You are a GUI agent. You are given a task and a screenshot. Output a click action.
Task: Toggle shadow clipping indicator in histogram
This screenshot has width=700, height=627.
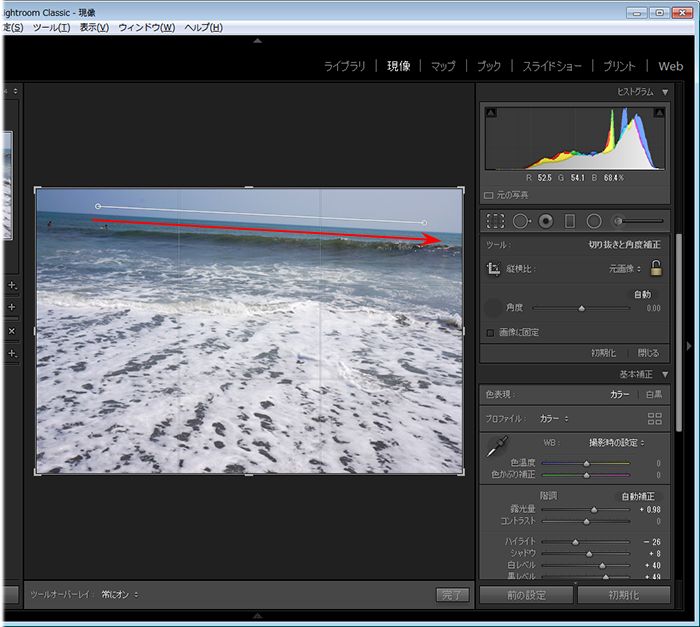pos(491,113)
